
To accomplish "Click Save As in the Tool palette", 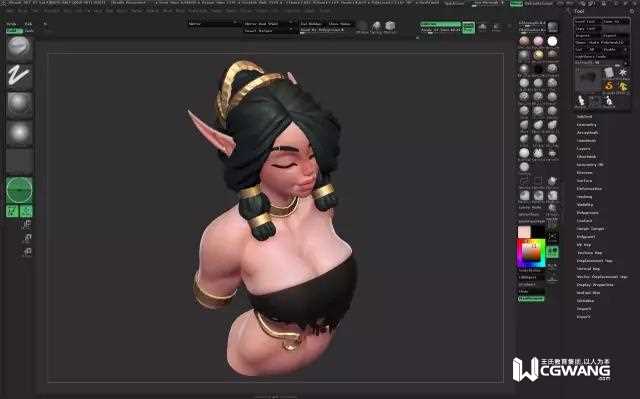I will coord(616,21).
